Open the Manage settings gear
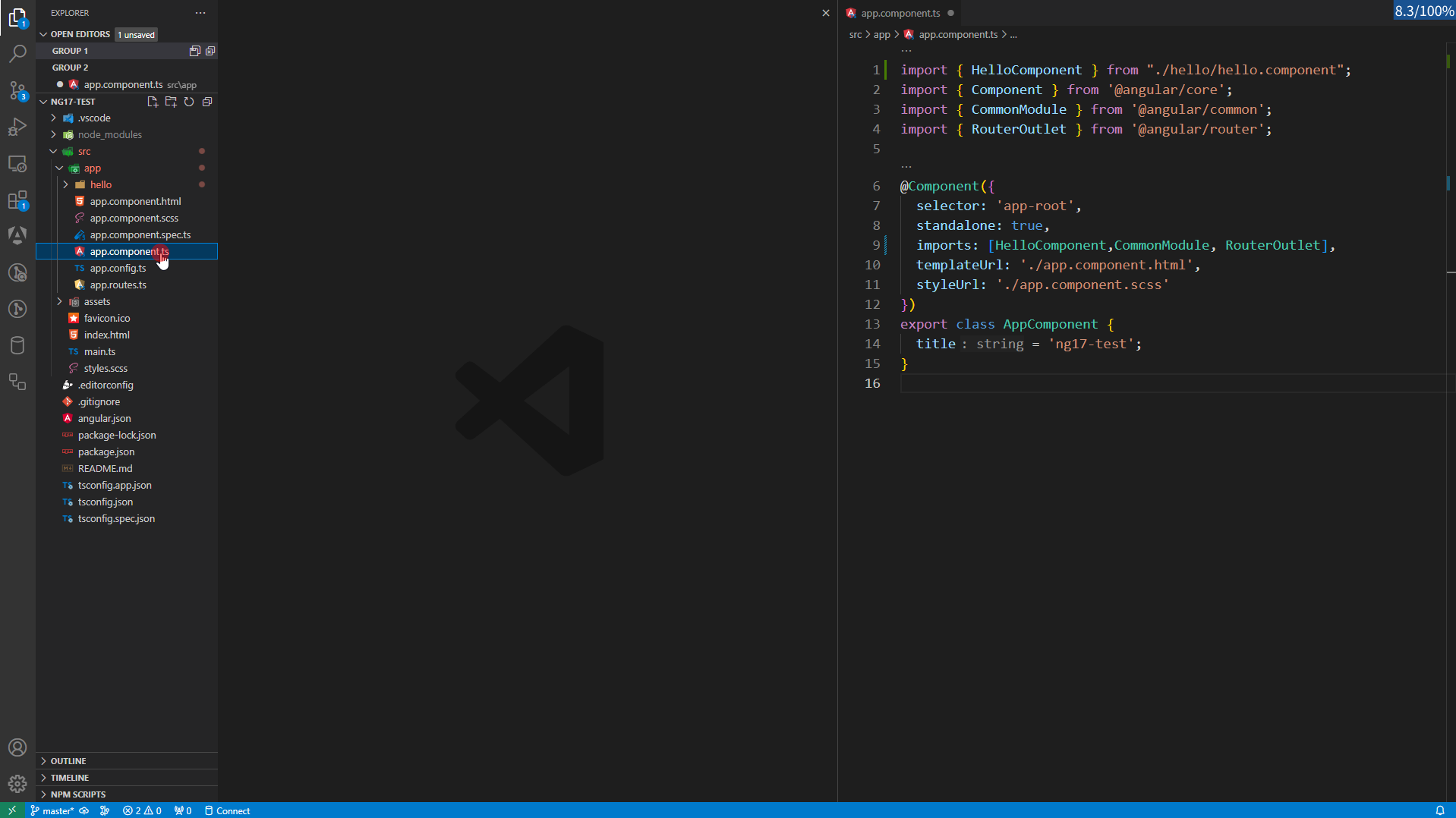 click(17, 784)
